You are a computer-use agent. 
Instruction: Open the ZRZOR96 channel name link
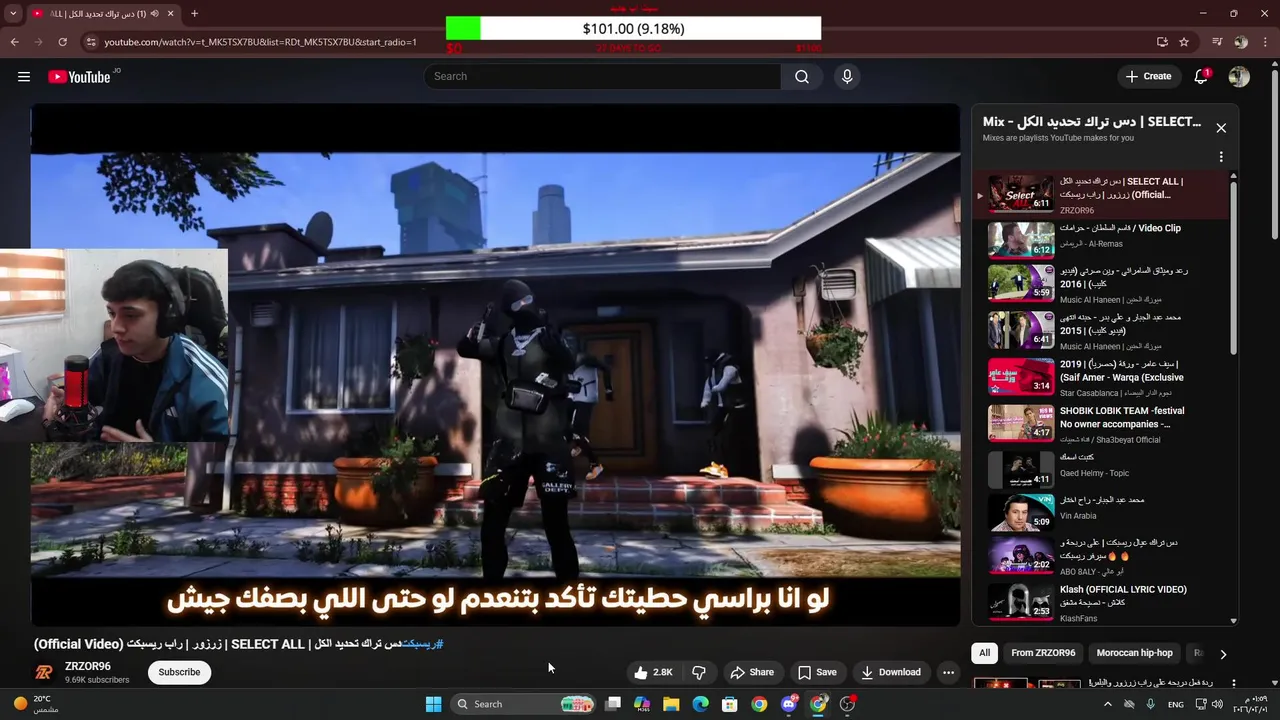tap(88, 666)
